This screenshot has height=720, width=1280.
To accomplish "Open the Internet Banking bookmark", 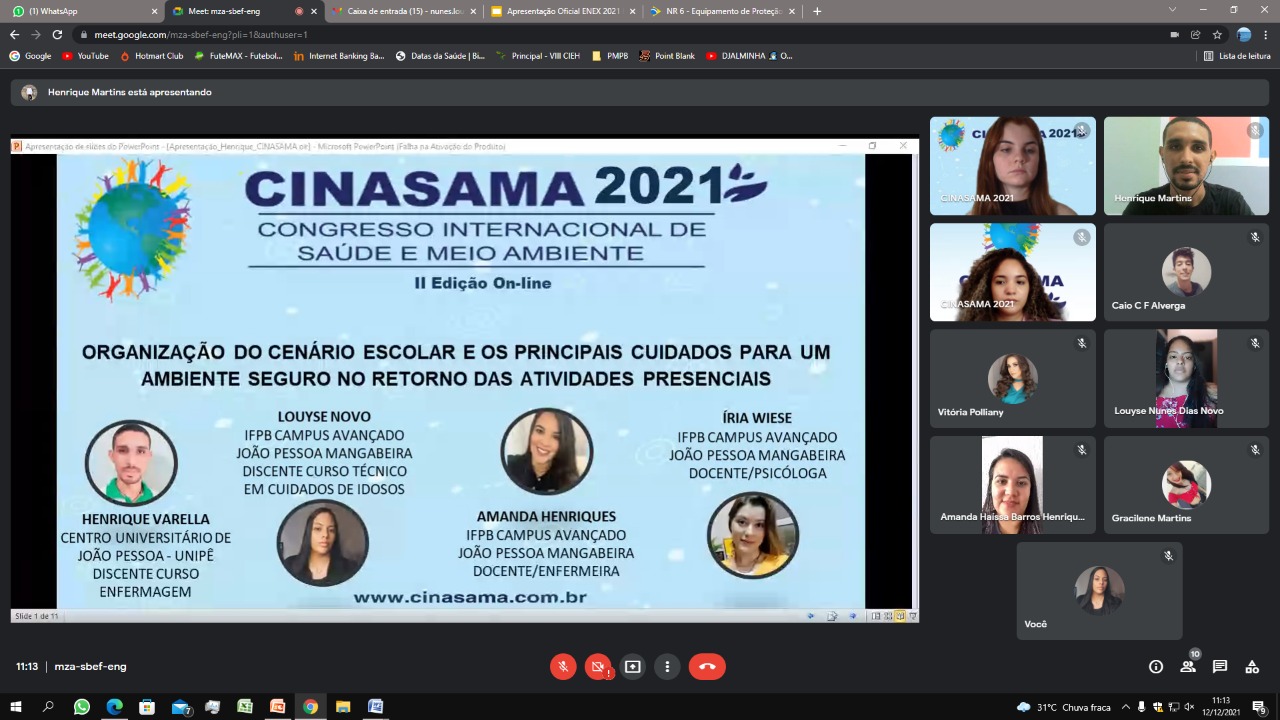I will (339, 56).
